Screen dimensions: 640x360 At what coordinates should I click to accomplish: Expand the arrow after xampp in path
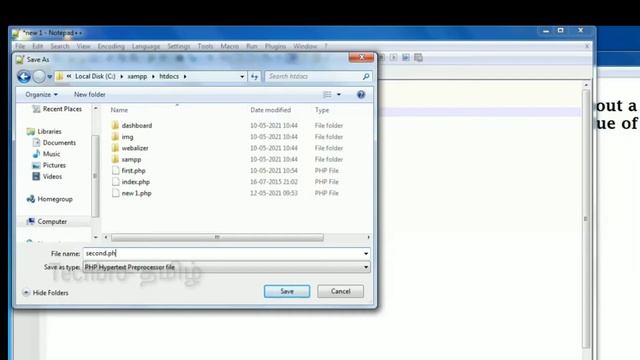pos(153,76)
